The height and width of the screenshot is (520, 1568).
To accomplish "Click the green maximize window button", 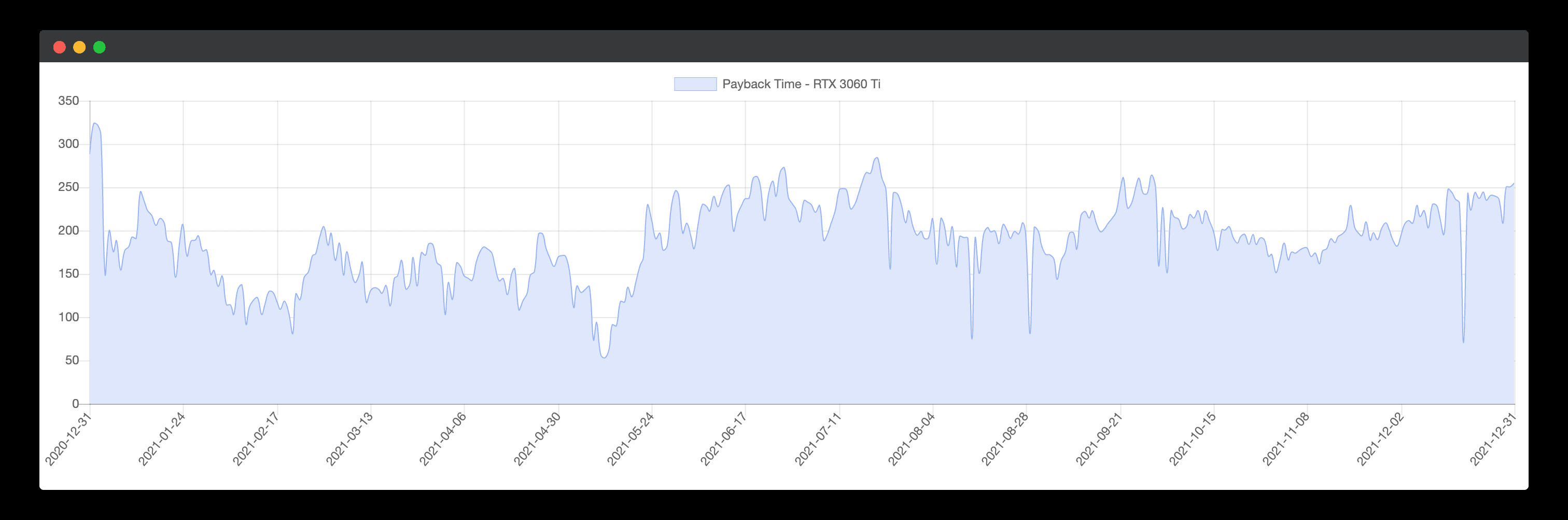I will [99, 48].
